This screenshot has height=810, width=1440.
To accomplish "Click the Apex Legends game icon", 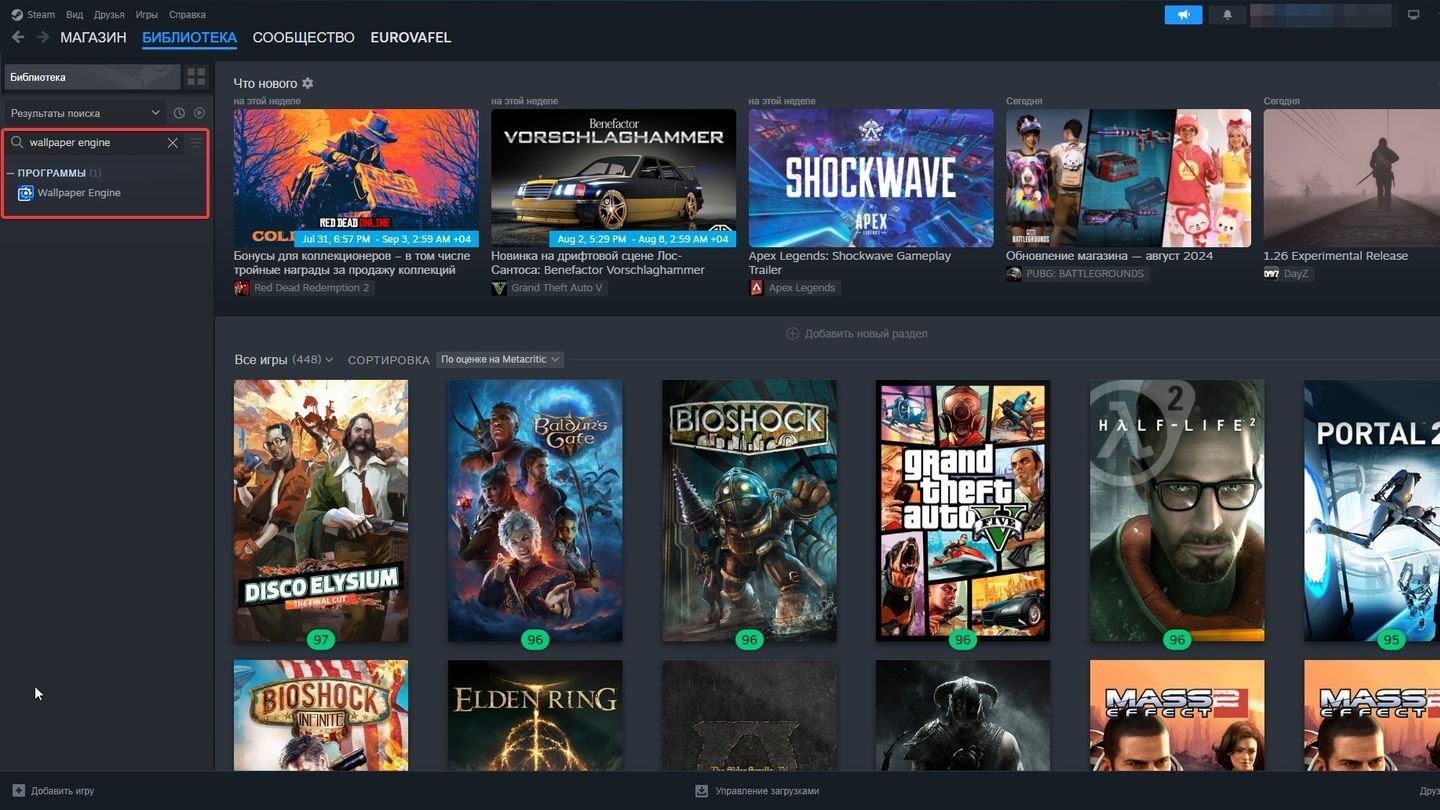I will (x=756, y=288).
